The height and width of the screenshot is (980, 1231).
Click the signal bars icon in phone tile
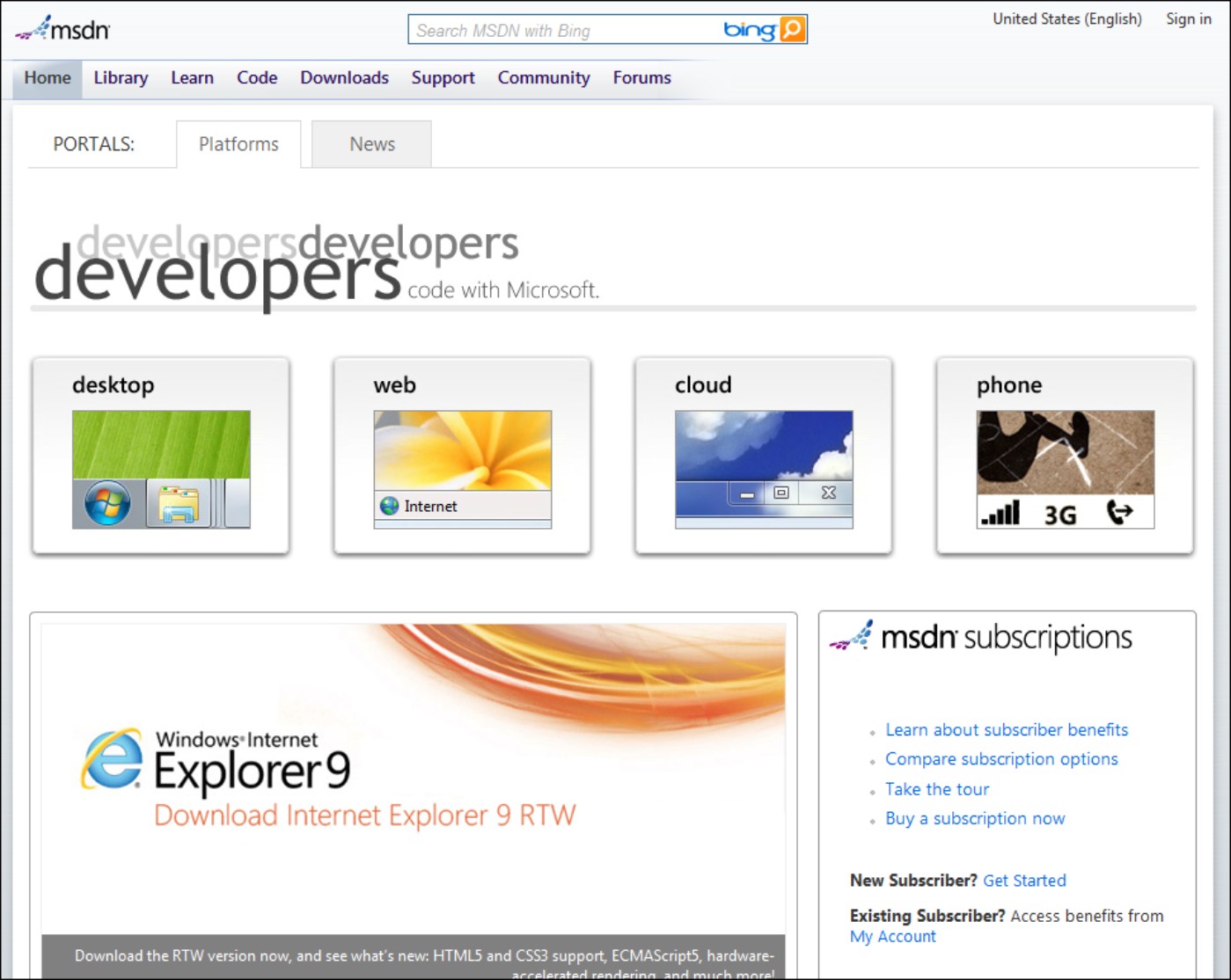click(1000, 512)
